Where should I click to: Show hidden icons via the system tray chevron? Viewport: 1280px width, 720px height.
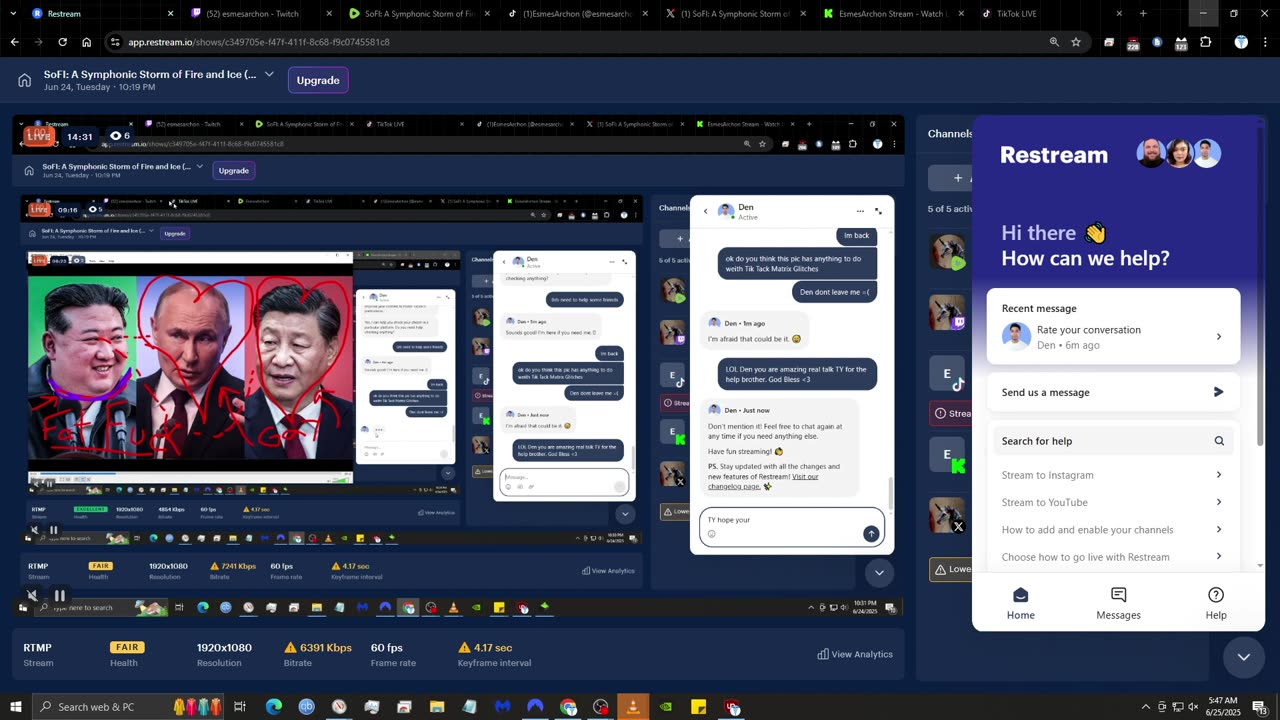tap(1145, 707)
